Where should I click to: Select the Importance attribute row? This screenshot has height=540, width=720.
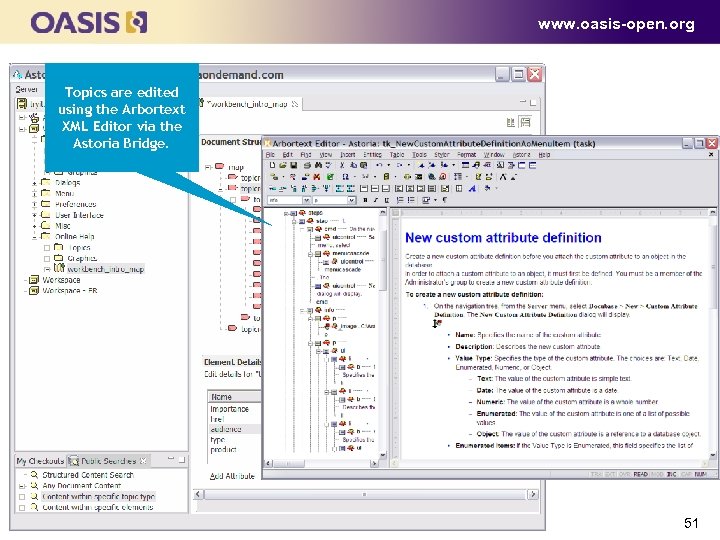235,409
